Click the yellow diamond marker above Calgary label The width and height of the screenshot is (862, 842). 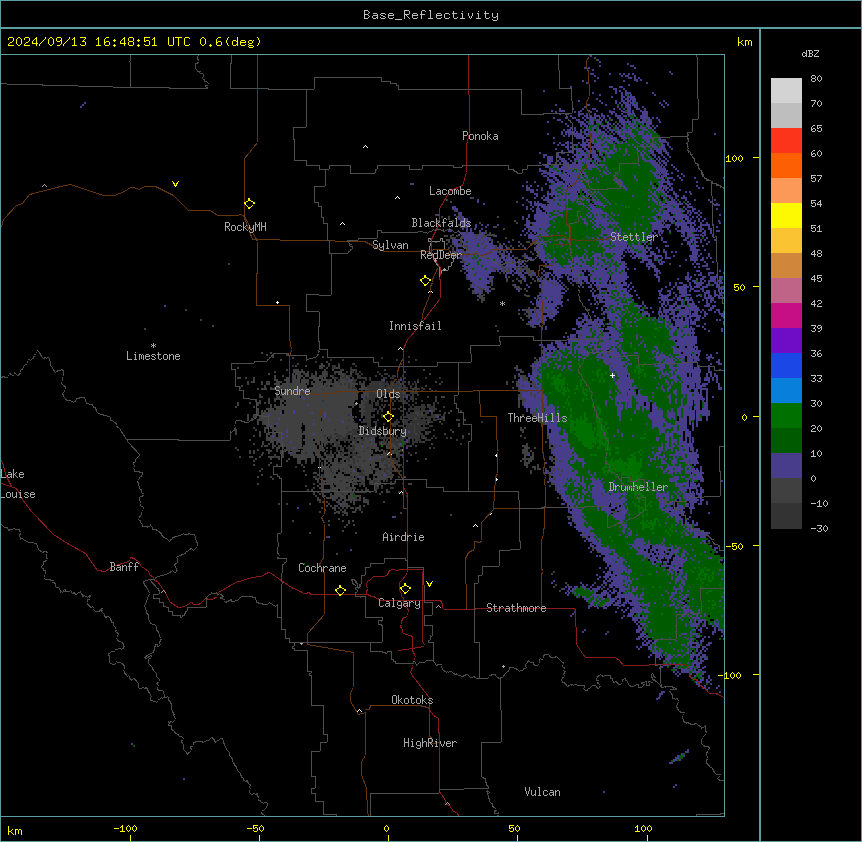(x=405, y=589)
